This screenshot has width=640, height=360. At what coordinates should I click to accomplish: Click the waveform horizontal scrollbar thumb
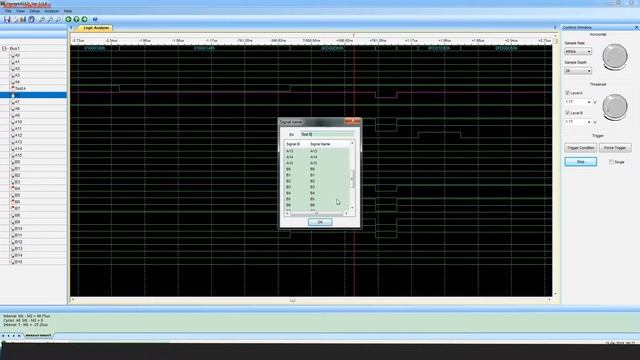pyautogui.click(x=292, y=300)
